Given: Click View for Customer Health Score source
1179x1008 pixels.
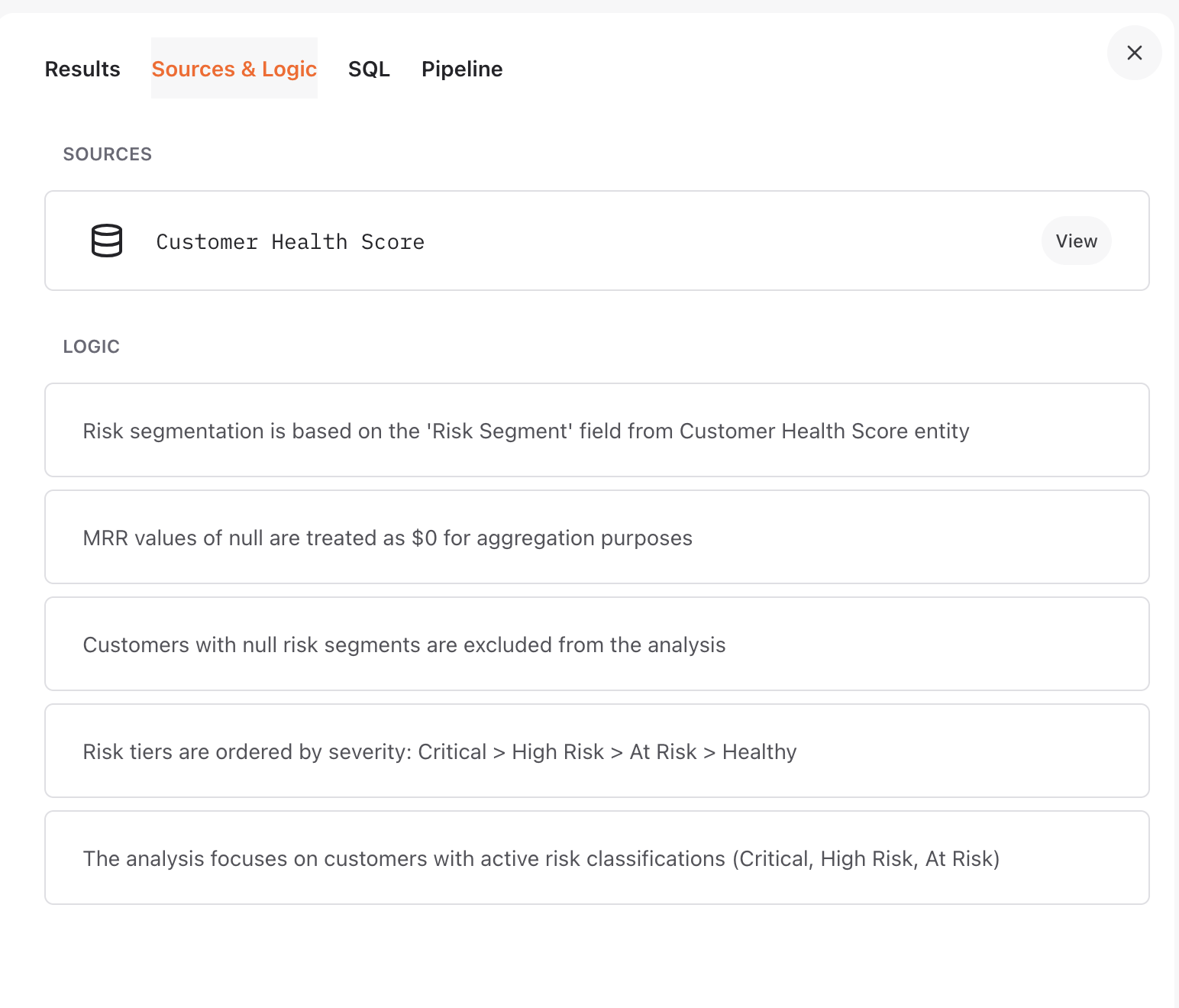Looking at the screenshot, I should coord(1077,241).
